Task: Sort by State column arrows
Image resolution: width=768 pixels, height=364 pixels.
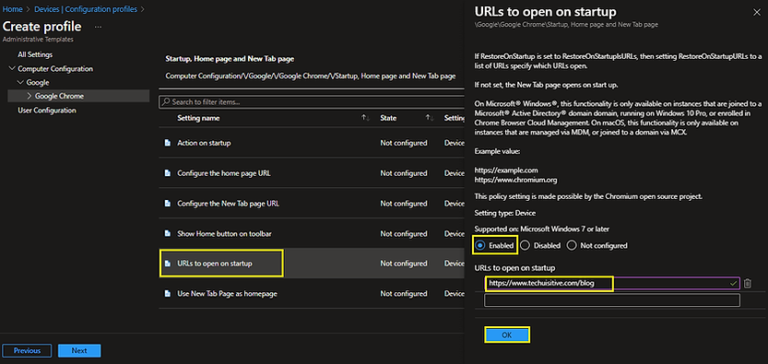Action: 430,118
